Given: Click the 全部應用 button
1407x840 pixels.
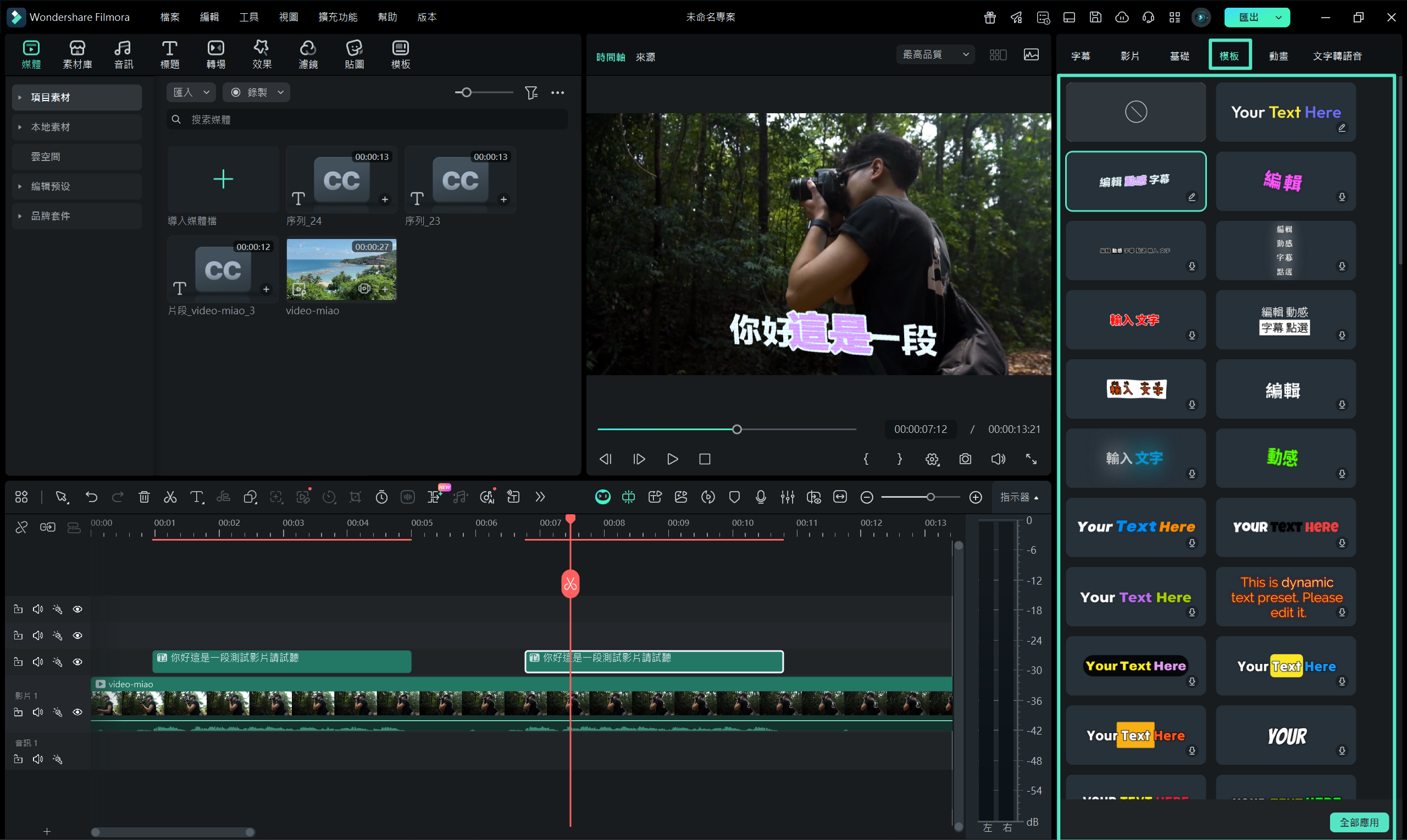Looking at the screenshot, I should [x=1358, y=822].
